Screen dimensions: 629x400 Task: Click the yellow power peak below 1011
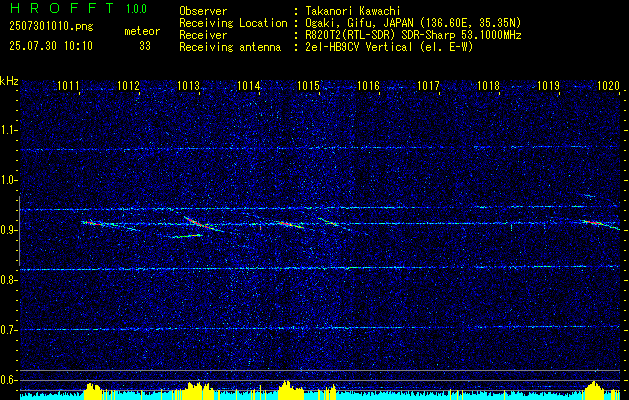(94, 392)
